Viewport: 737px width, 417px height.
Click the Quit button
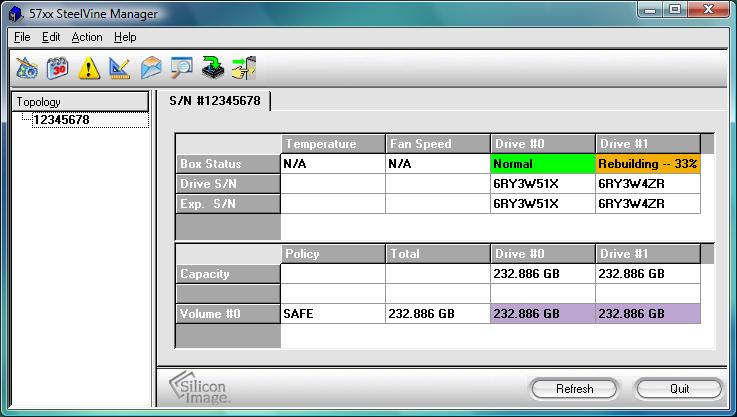coord(679,389)
